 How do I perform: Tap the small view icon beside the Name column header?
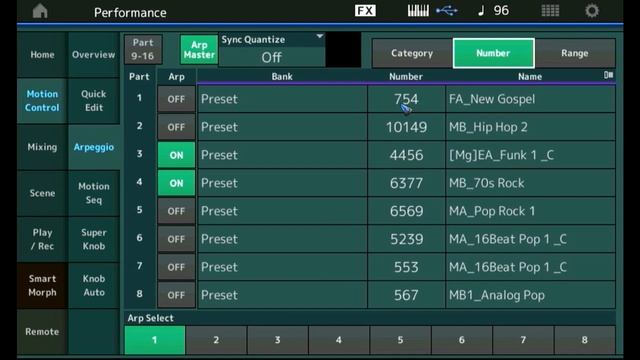click(x=608, y=75)
